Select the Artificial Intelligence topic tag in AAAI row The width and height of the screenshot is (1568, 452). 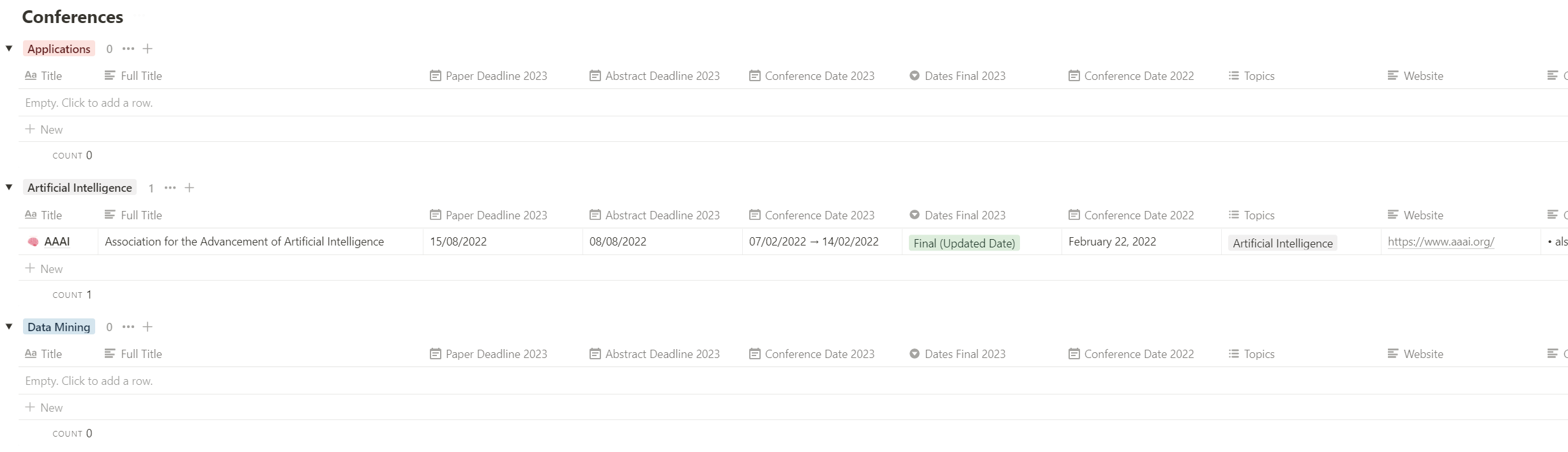click(1283, 243)
